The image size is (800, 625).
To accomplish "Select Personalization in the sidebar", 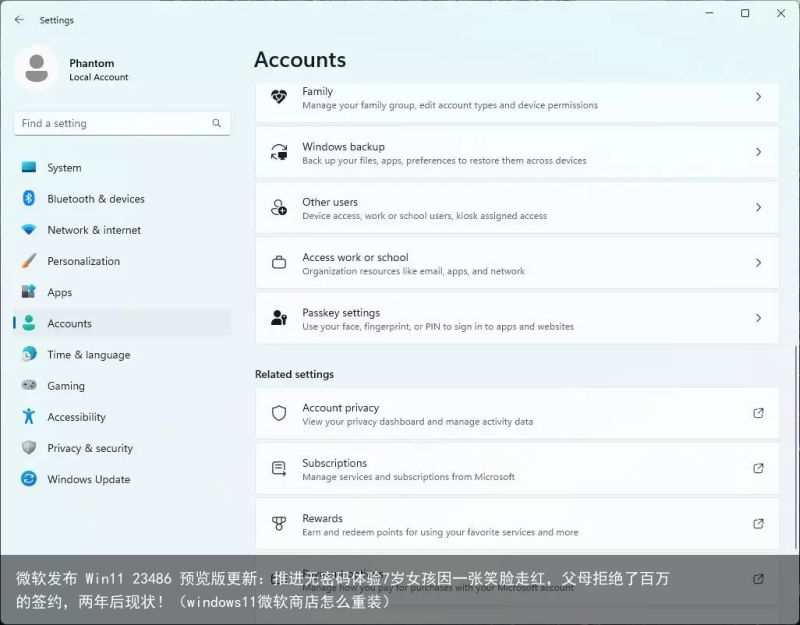I will coord(122,261).
